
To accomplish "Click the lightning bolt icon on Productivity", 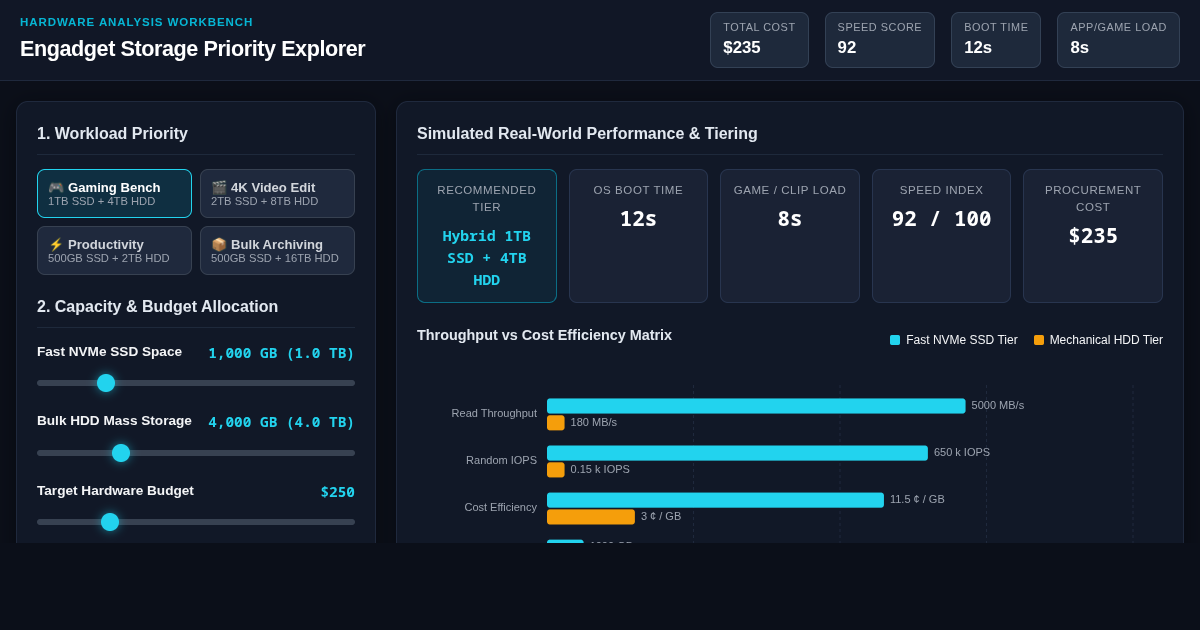I will pos(56,244).
